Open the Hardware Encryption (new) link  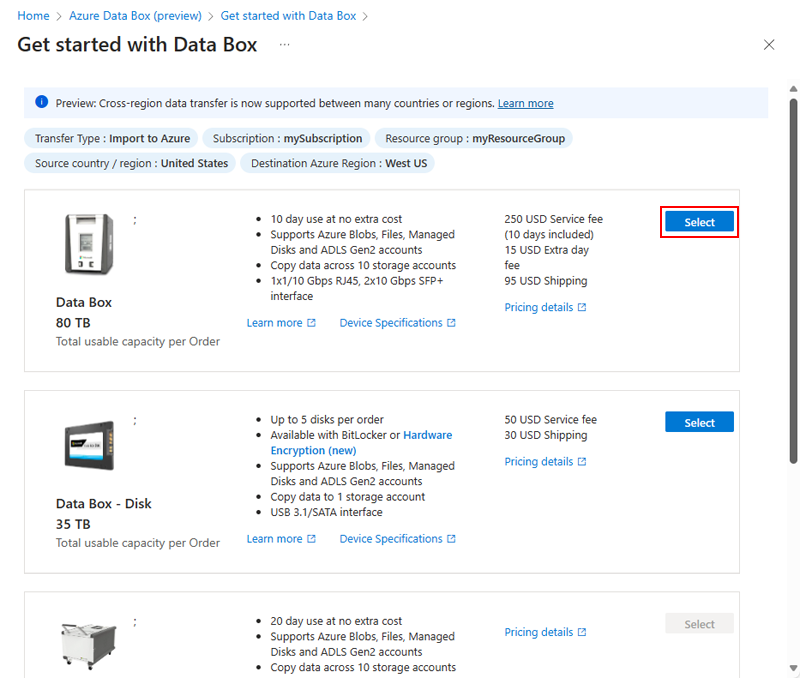click(361, 443)
